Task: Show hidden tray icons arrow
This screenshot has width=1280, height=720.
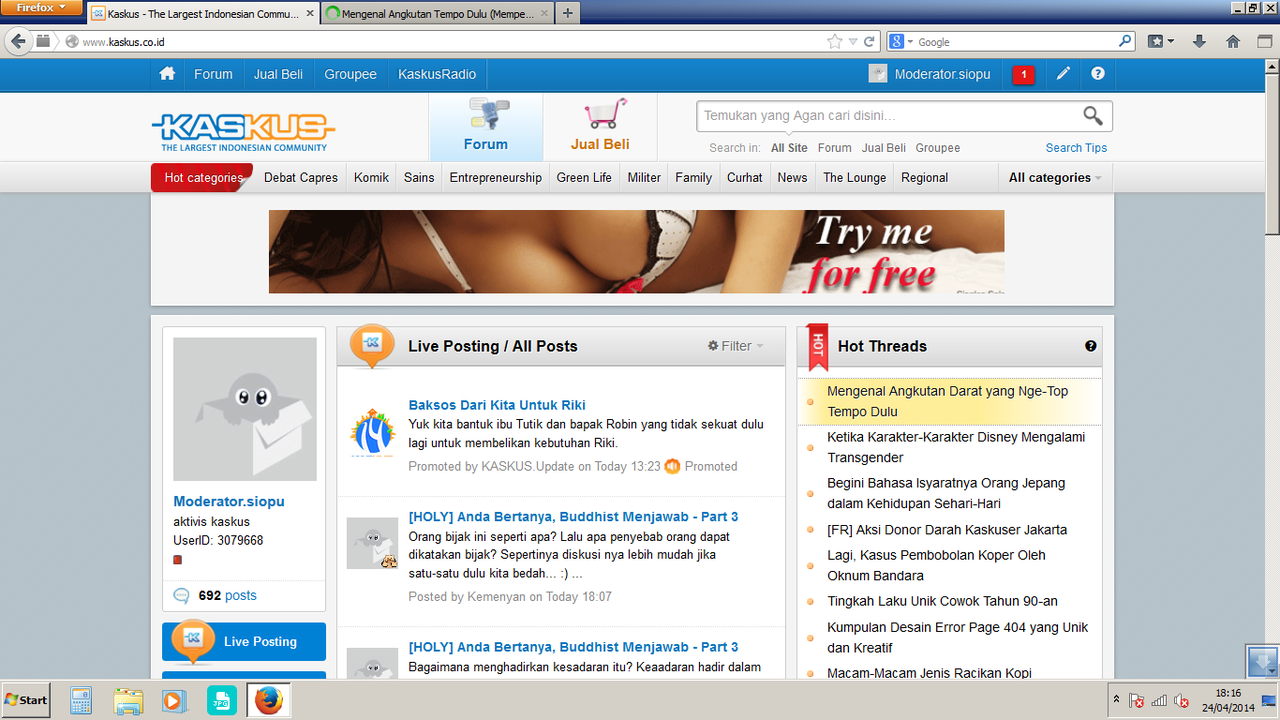Action: tap(1117, 700)
